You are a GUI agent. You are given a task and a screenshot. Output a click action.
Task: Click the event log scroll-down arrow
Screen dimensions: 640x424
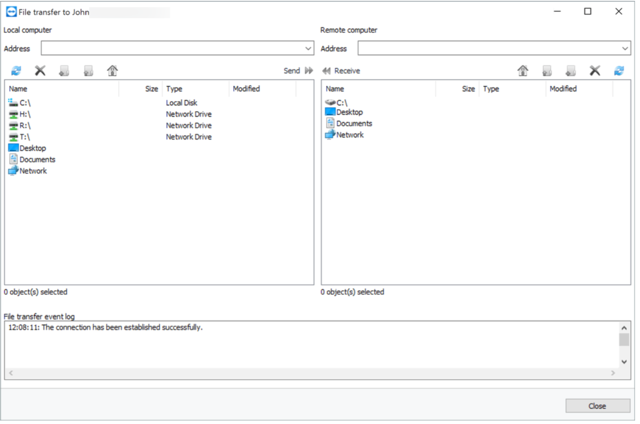point(624,362)
